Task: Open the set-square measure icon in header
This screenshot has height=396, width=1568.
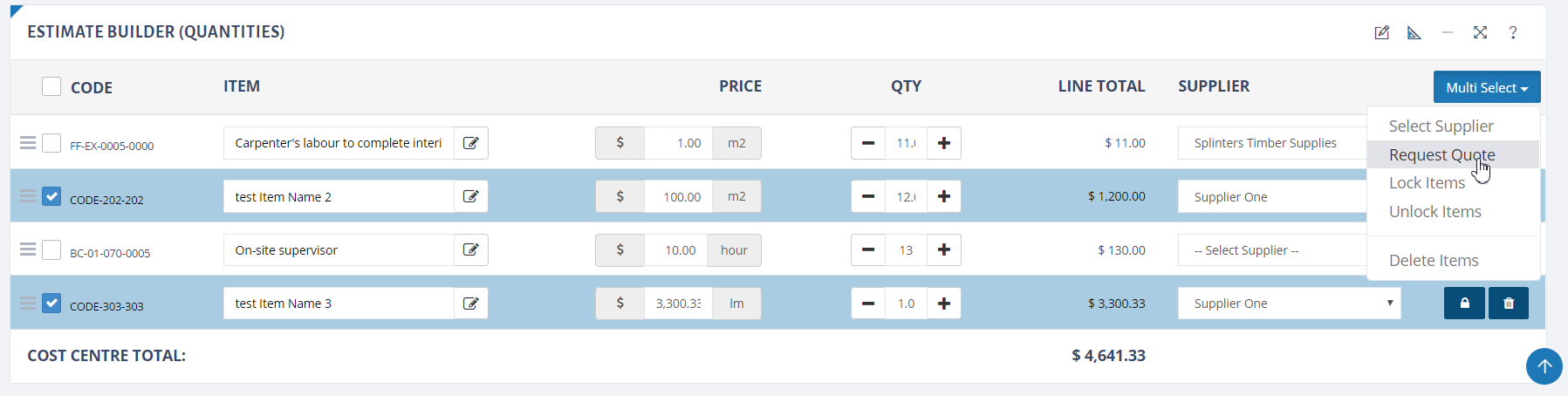Action: point(1414,32)
